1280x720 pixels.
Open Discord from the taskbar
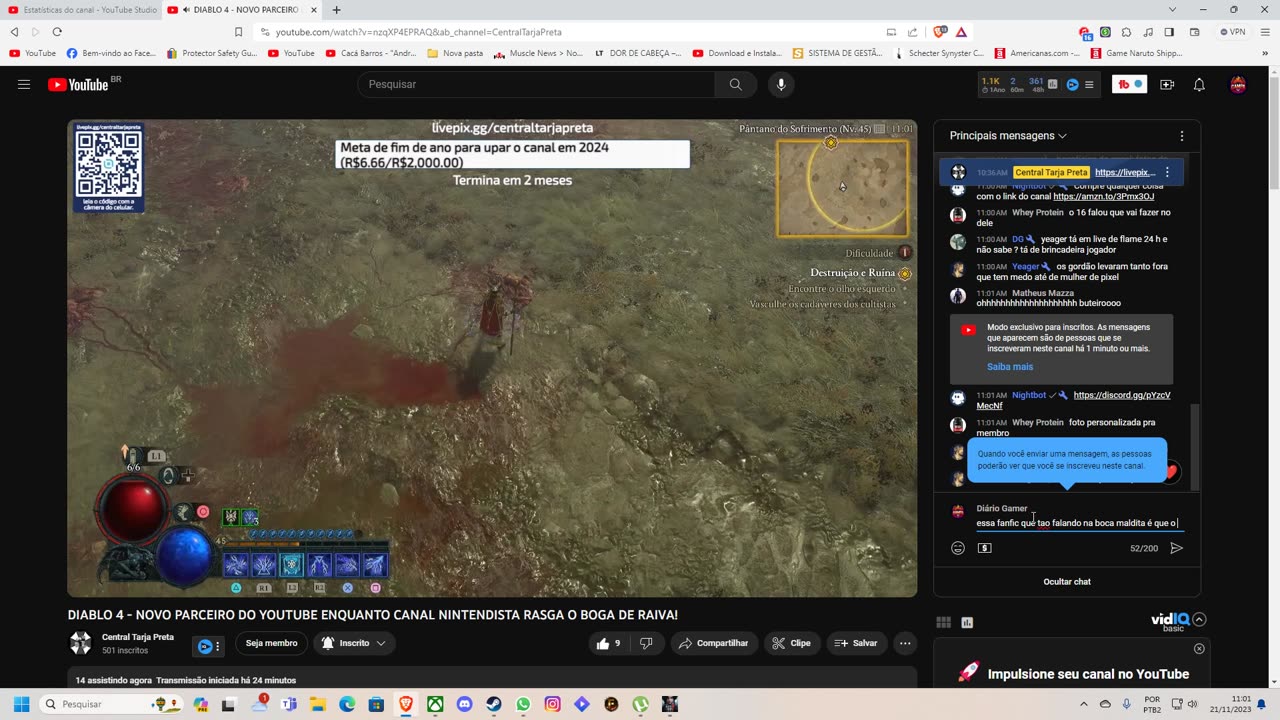click(x=464, y=704)
